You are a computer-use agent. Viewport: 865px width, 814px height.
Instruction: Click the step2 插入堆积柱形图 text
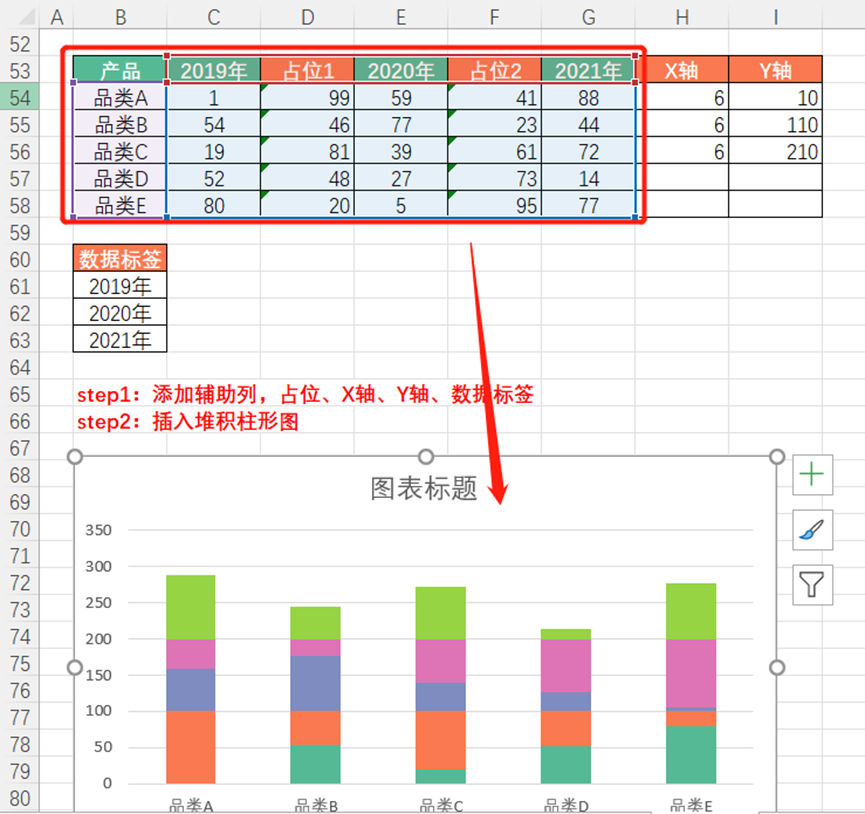pos(188,421)
